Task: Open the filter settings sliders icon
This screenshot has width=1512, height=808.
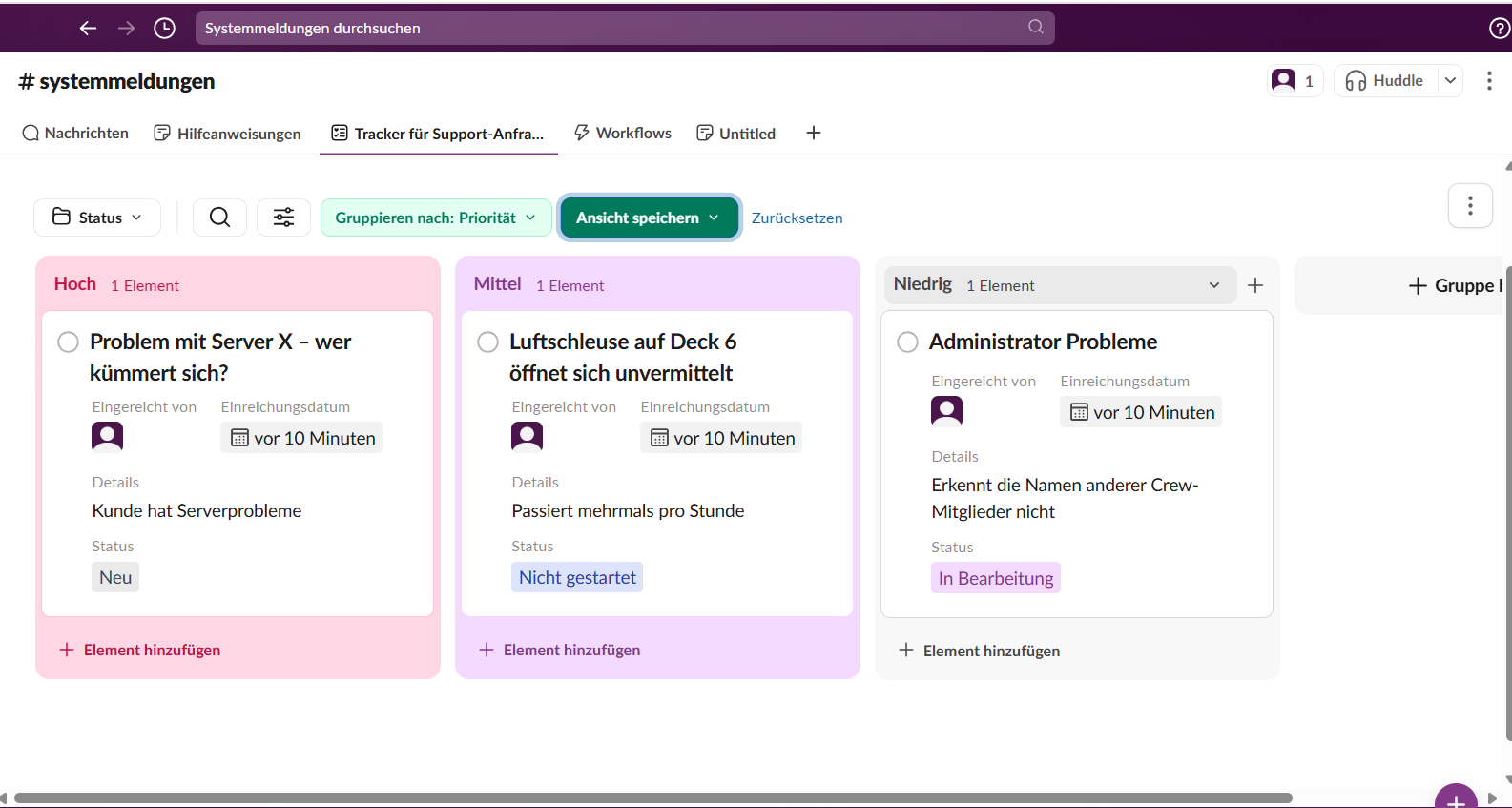Action: point(283,218)
